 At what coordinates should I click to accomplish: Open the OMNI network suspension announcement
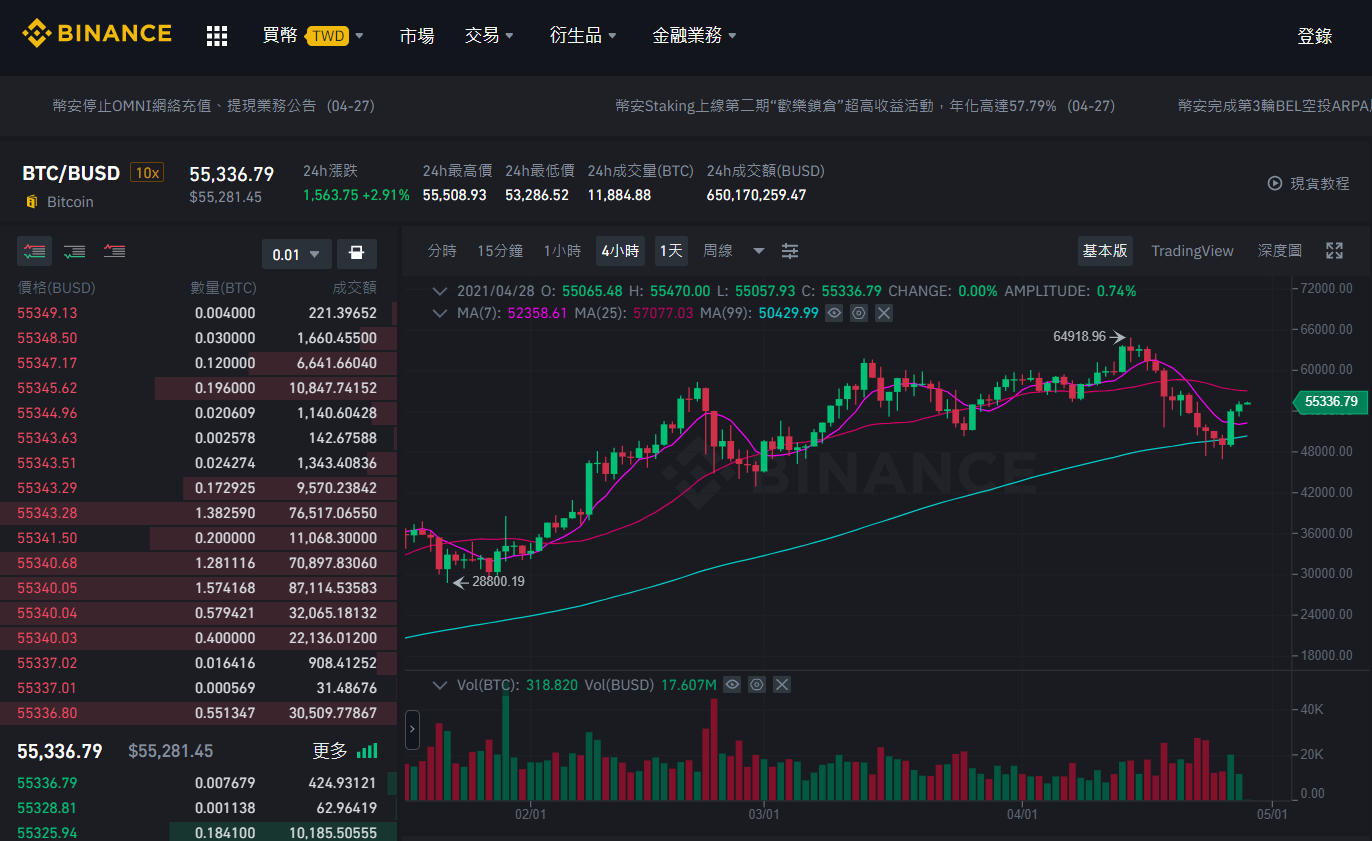click(214, 106)
